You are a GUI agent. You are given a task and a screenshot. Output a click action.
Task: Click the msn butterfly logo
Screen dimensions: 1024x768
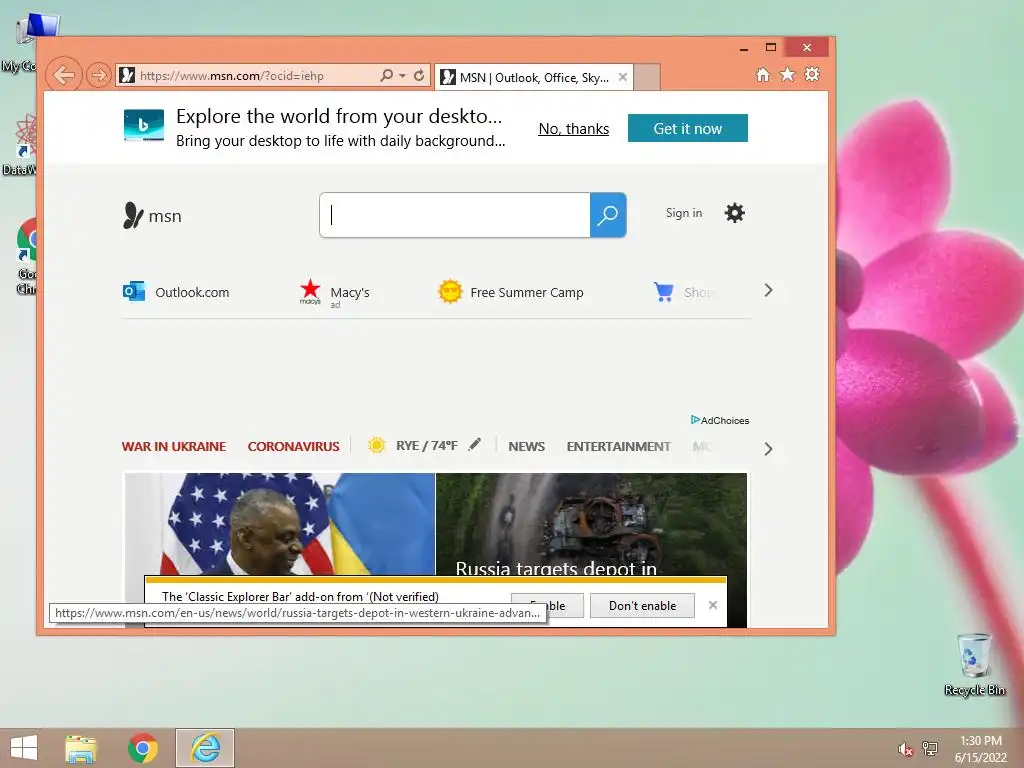point(152,216)
